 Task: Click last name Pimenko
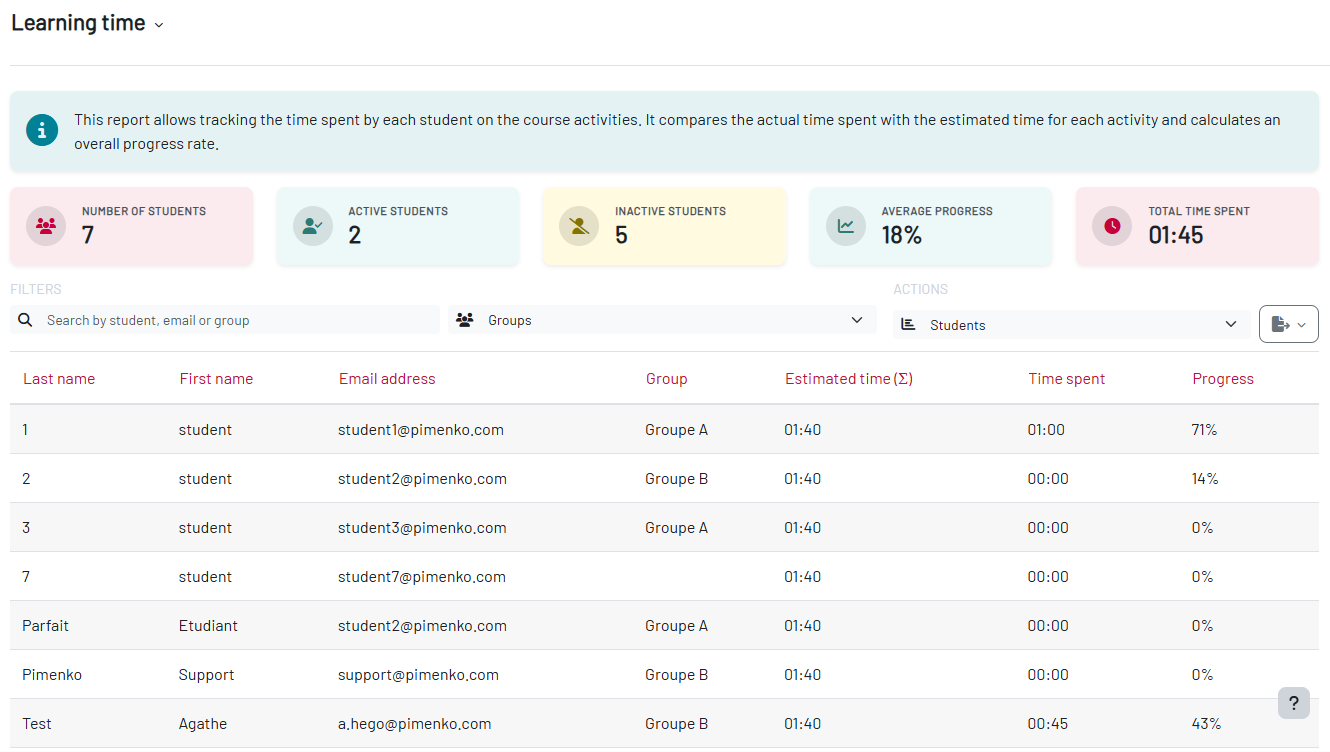point(52,675)
